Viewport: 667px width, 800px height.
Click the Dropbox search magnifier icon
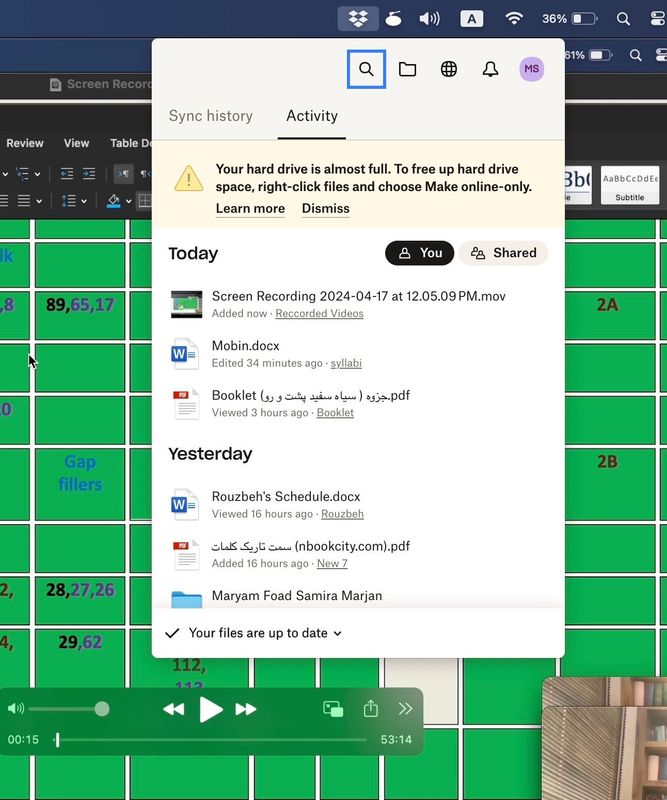coord(366,69)
